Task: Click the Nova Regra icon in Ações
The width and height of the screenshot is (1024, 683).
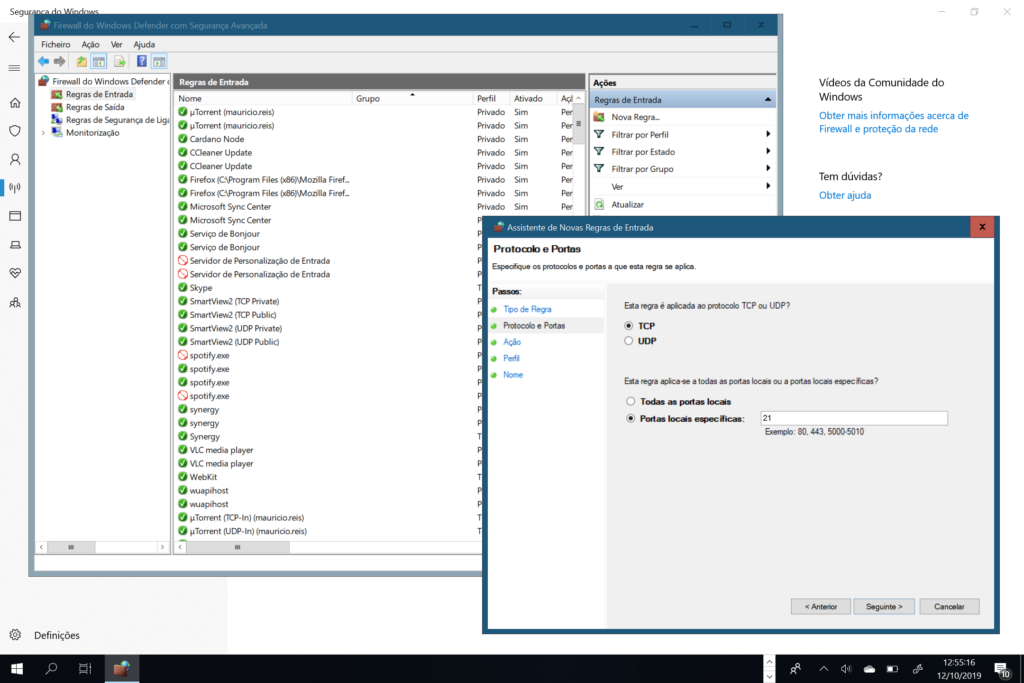Action: pyautogui.click(x=599, y=117)
